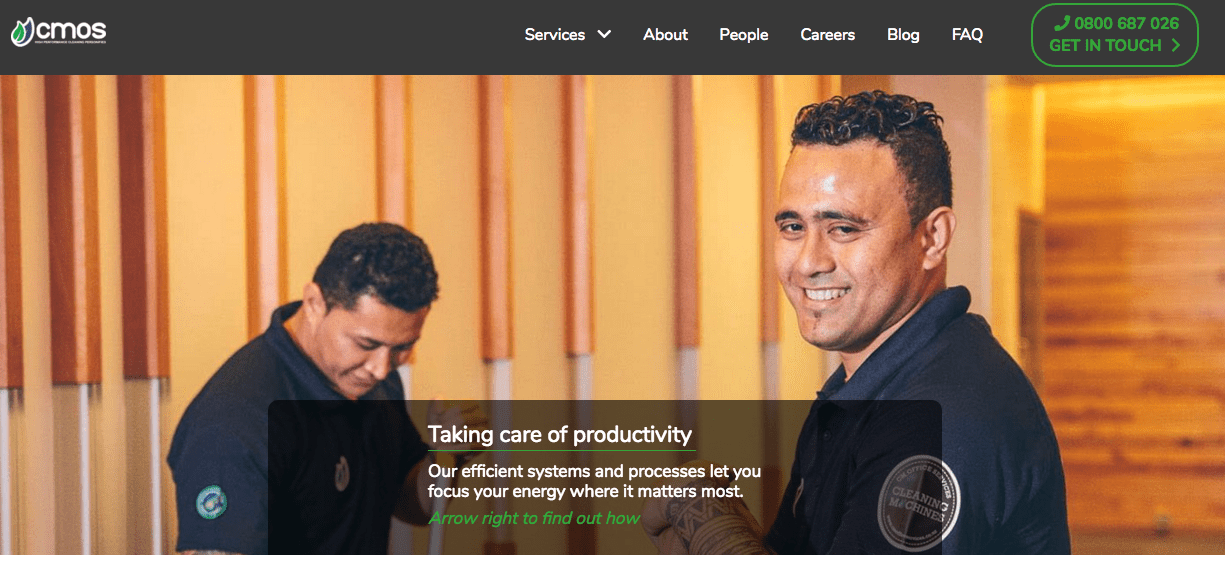The width and height of the screenshot is (1225, 583).
Task: Click the Cleaning Machines badge on shirt
Action: click(918, 502)
